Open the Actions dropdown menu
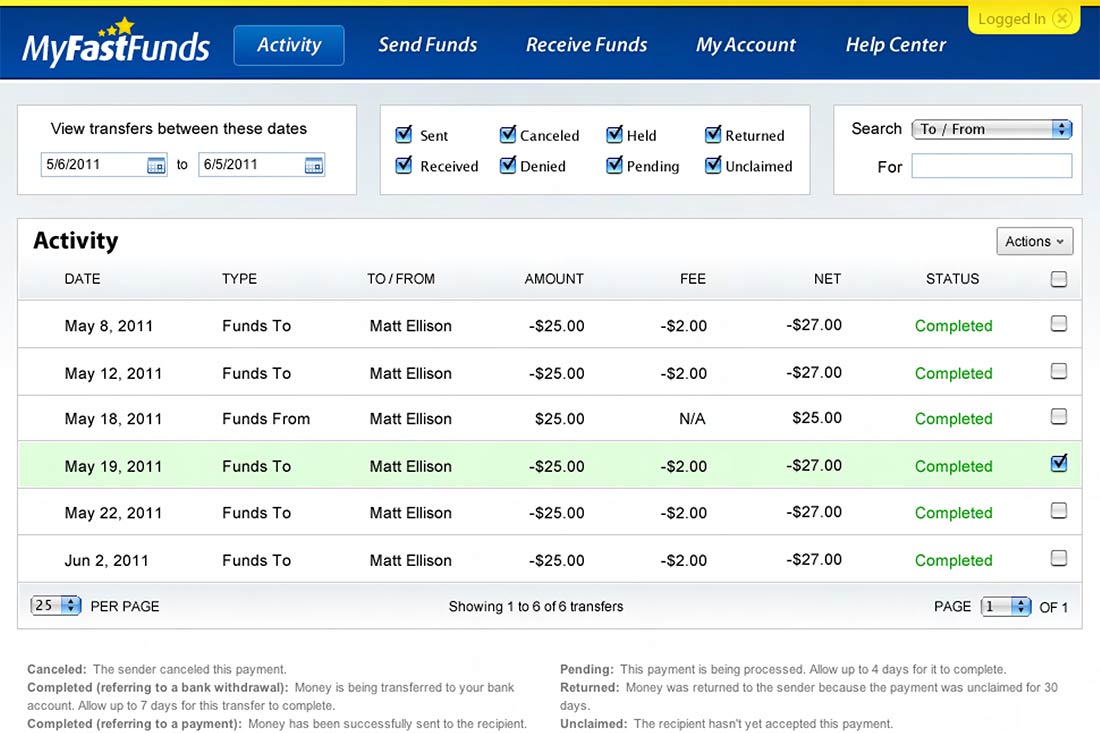The width and height of the screenshot is (1100, 733). click(x=1034, y=241)
